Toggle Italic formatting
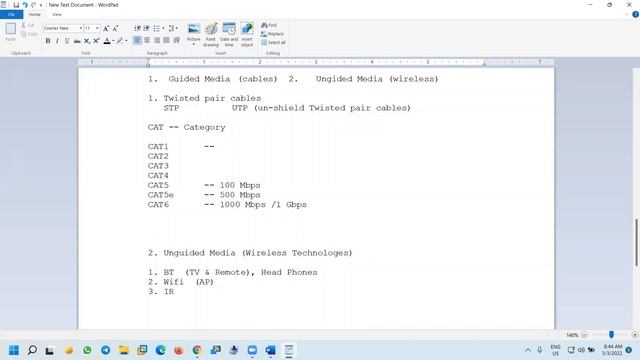This screenshot has width=640, height=360. 57,41
